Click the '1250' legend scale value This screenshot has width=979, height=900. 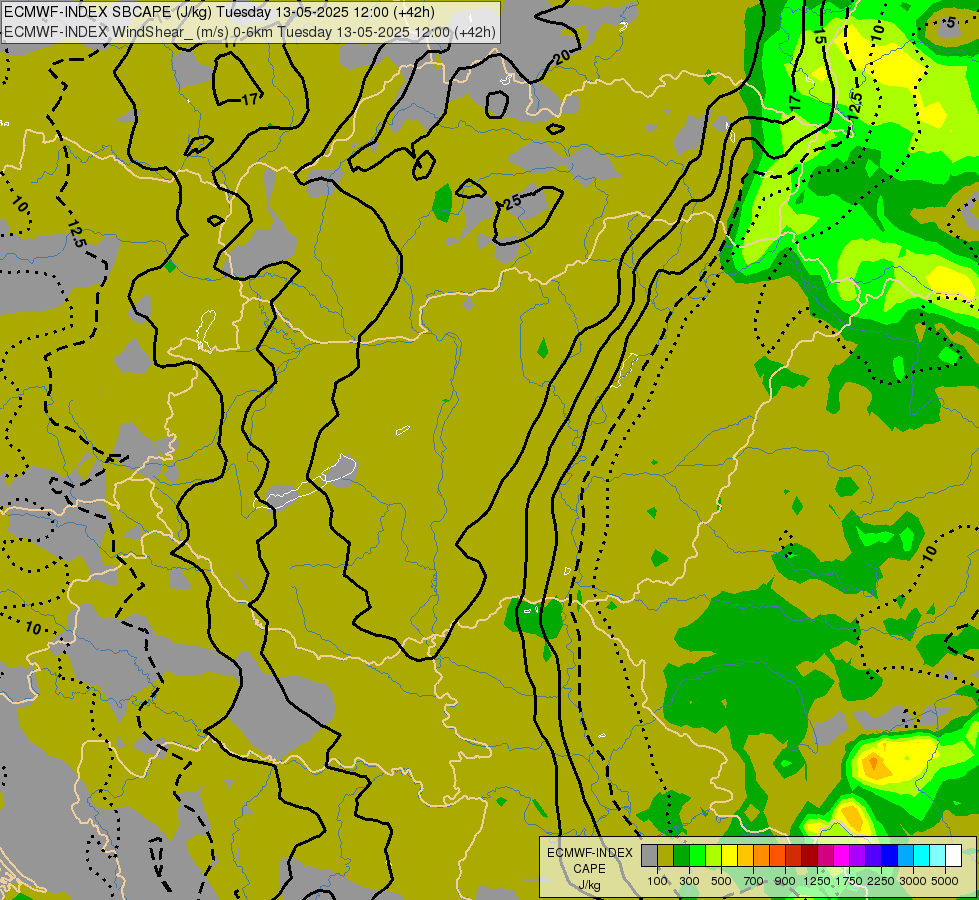point(817,881)
